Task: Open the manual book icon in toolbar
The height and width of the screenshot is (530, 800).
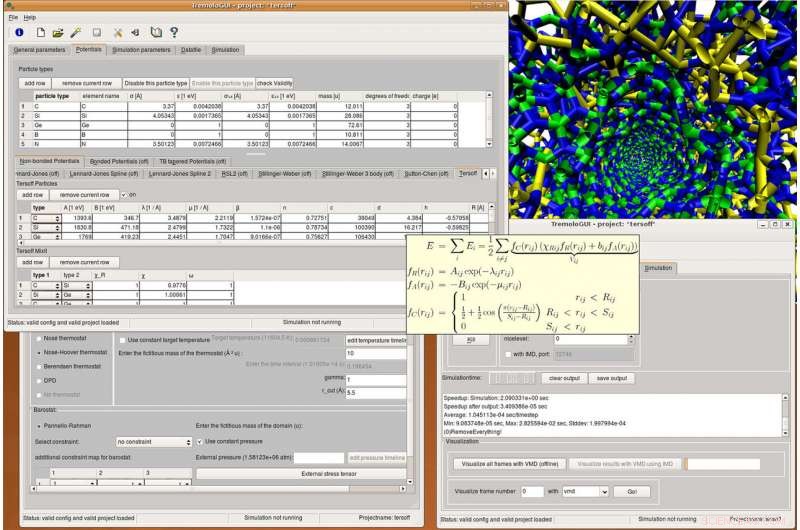Action: click(155, 32)
